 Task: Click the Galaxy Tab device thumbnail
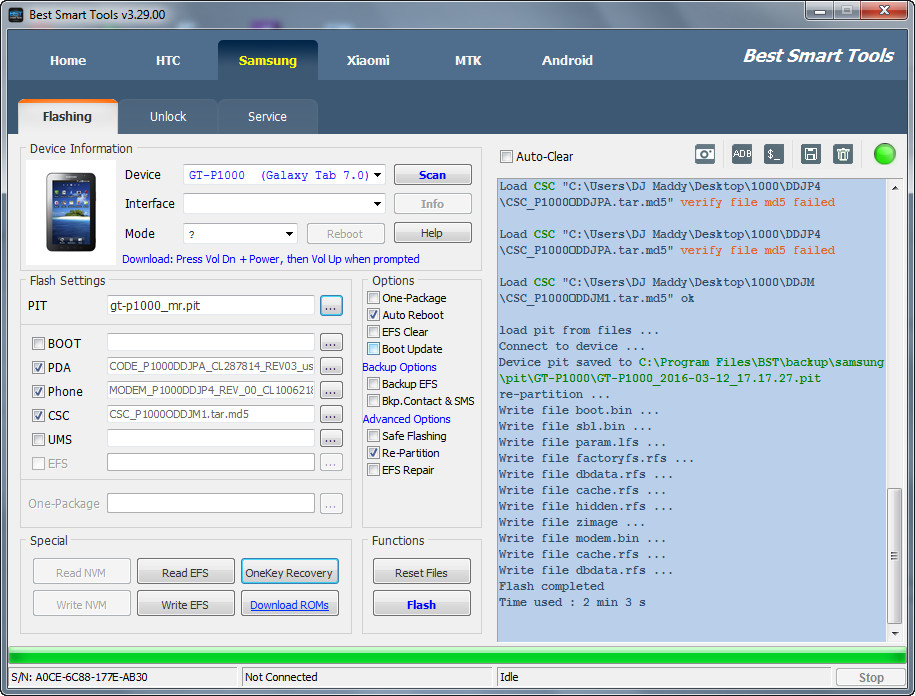(71, 212)
